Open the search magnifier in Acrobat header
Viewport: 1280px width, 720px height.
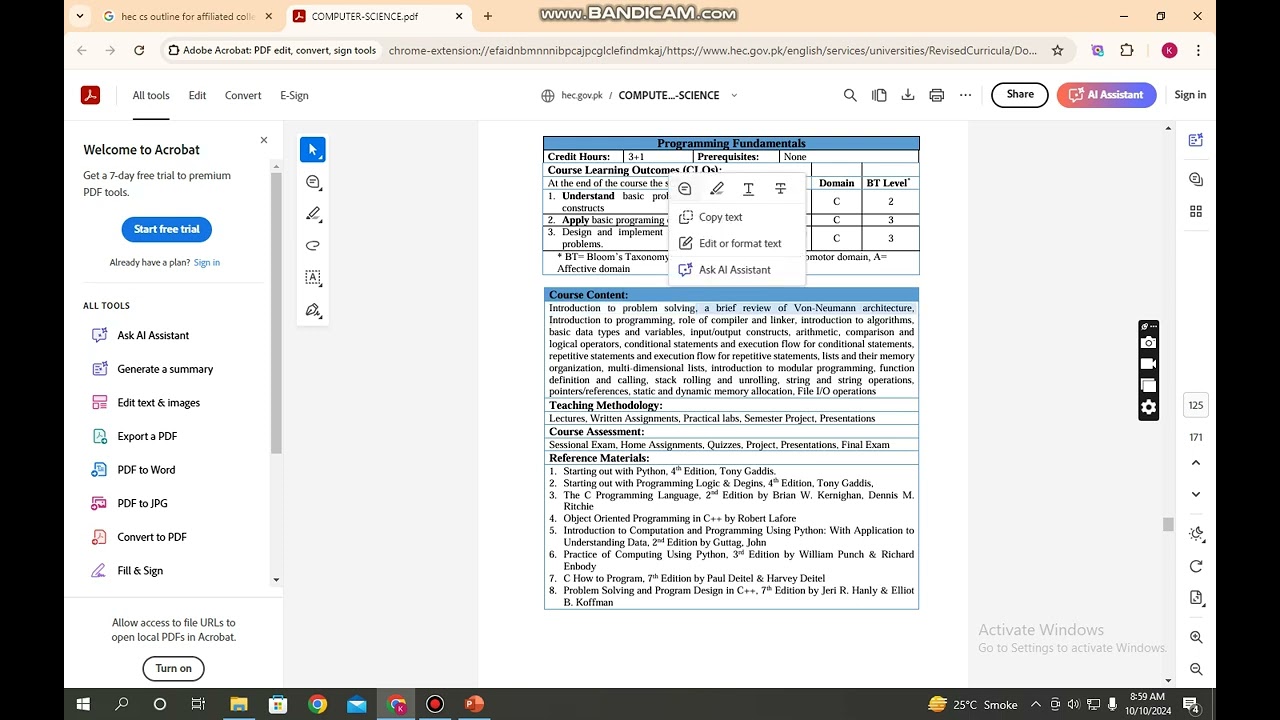coord(850,95)
